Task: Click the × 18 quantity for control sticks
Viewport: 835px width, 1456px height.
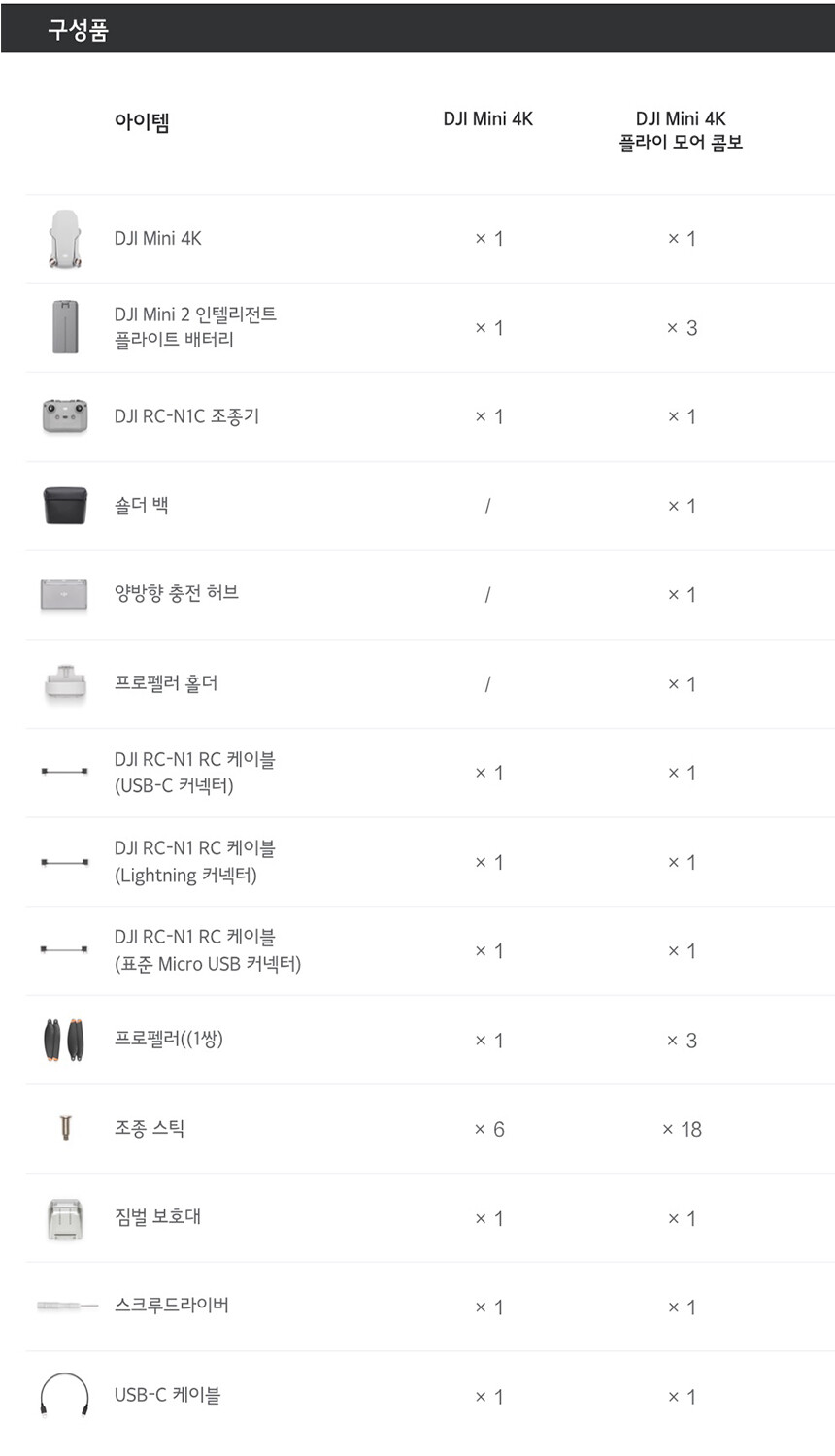Action: 682,1129
